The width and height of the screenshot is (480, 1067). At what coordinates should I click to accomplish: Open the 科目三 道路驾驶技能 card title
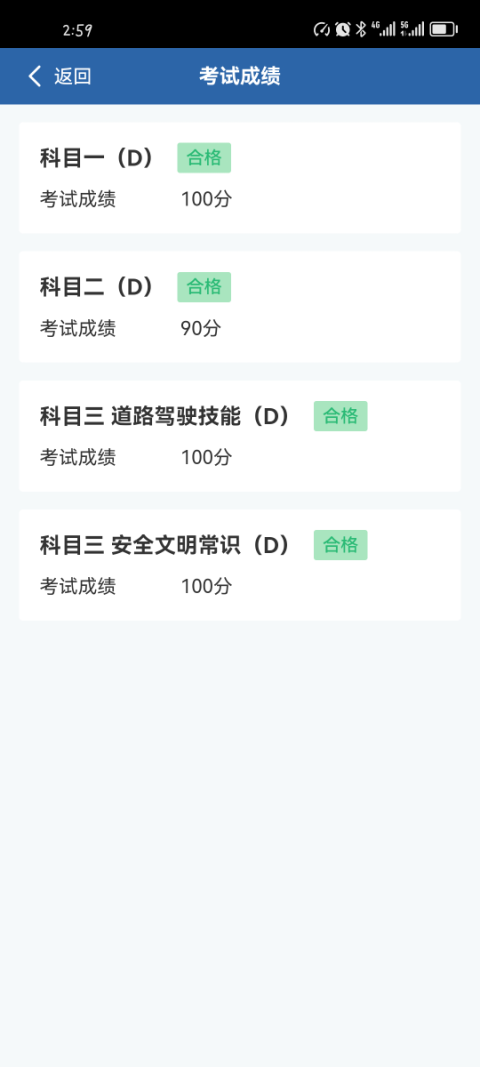pos(165,416)
